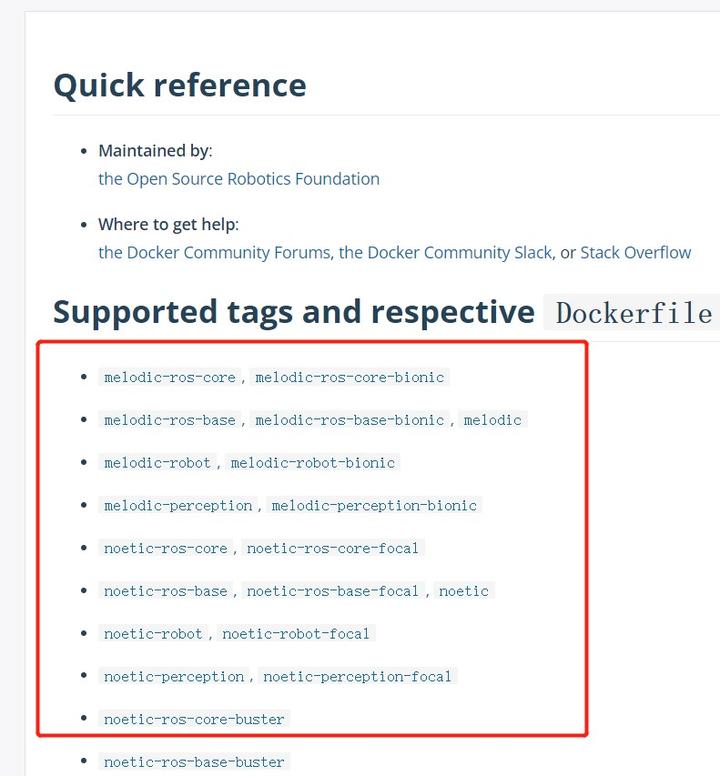Open the Docker Community Slack link

(x=445, y=252)
